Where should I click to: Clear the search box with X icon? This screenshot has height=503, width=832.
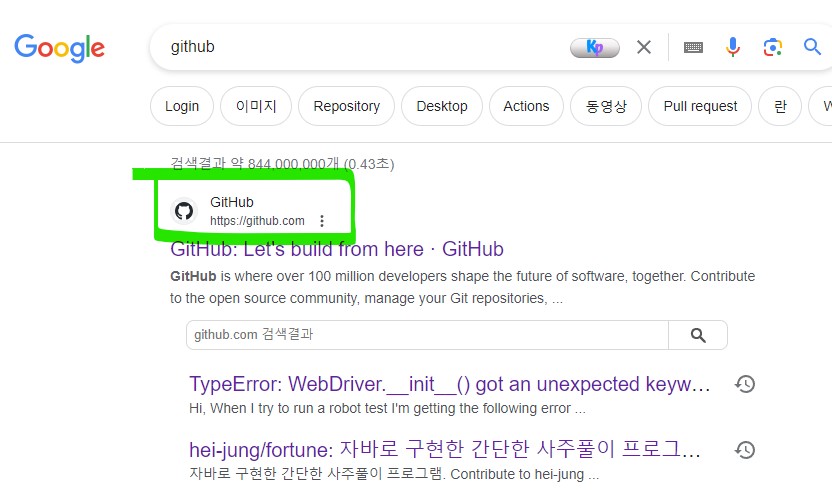[644, 47]
